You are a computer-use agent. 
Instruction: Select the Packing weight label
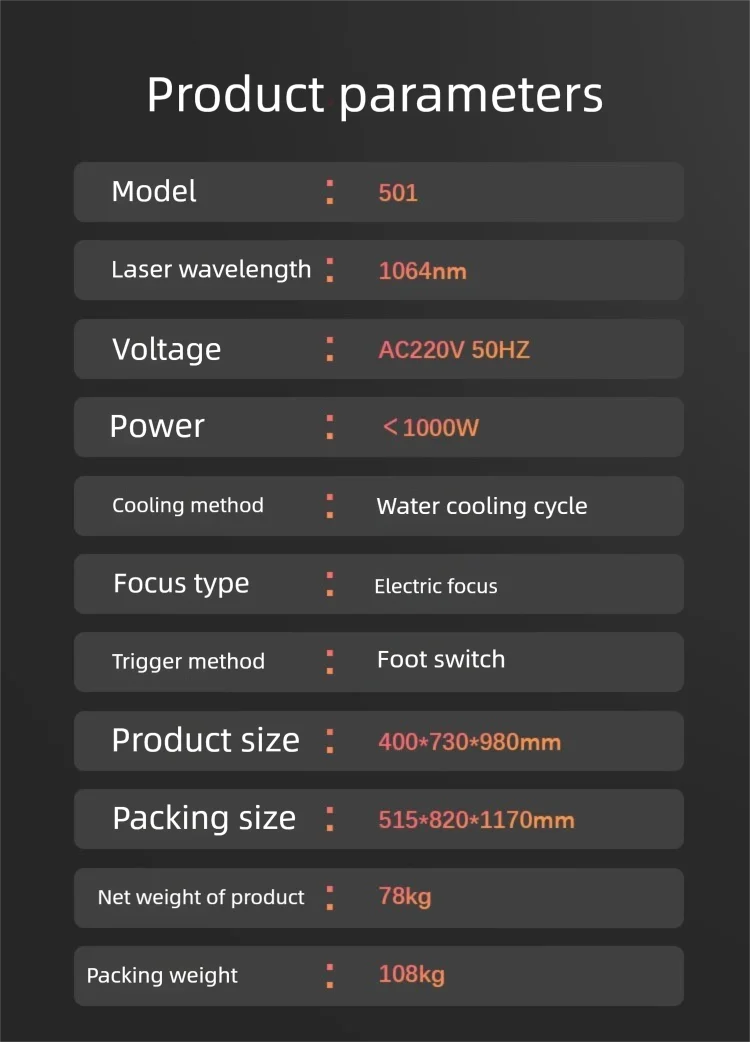pos(162,976)
